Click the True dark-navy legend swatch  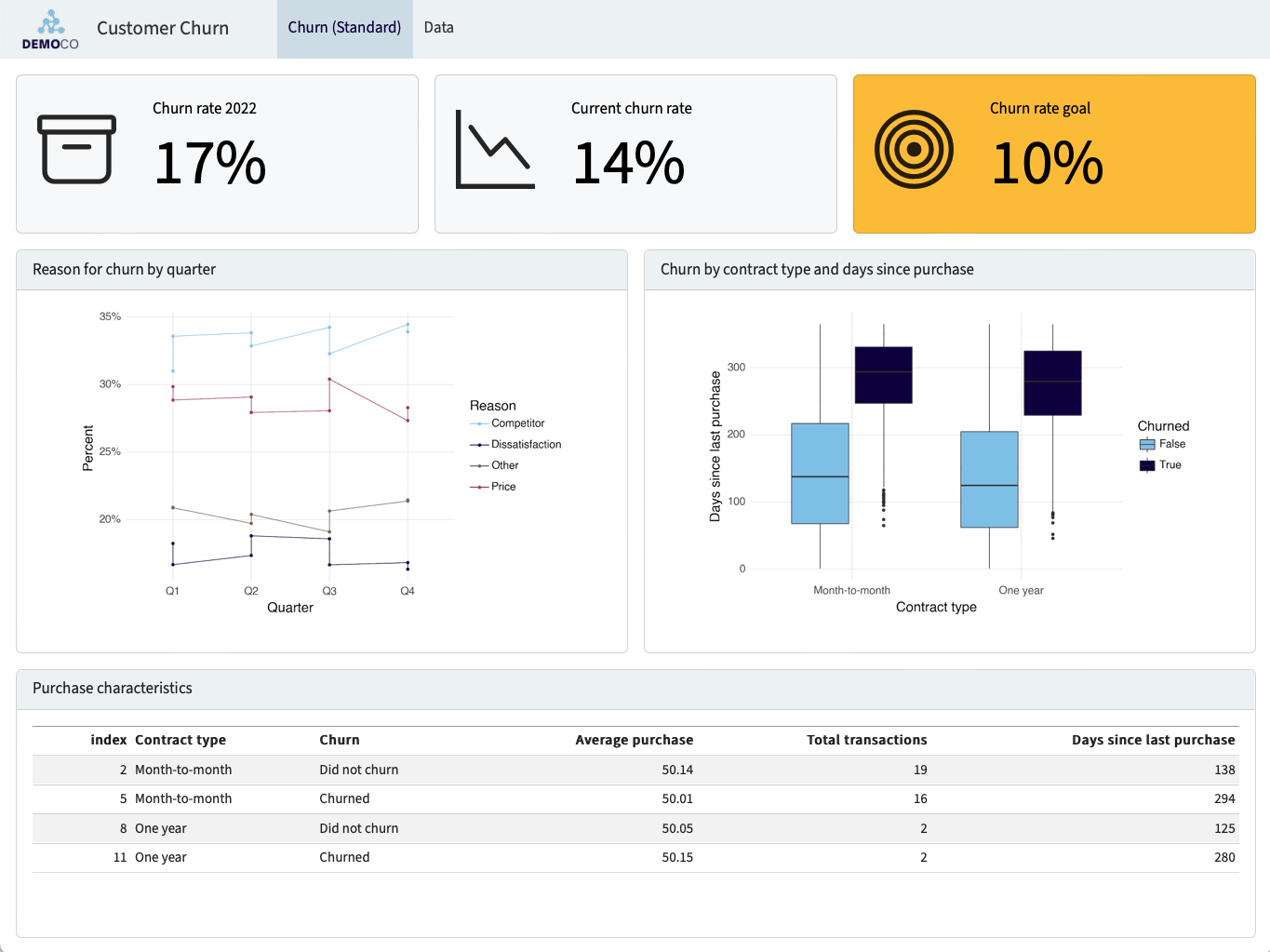coord(1147,465)
